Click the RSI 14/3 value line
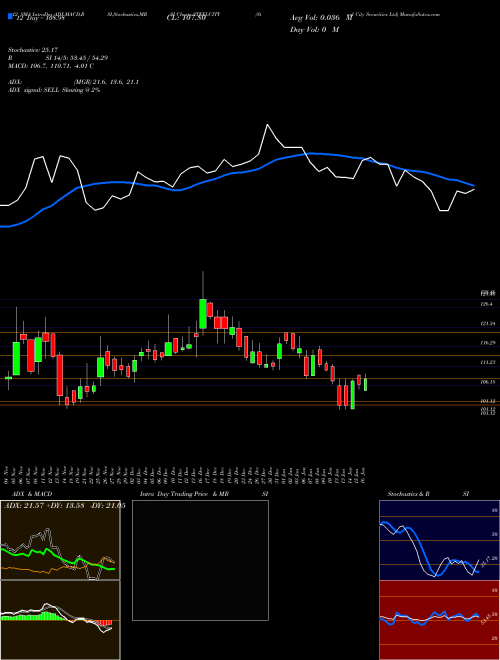The height and width of the screenshot is (660, 500). [x=58, y=58]
